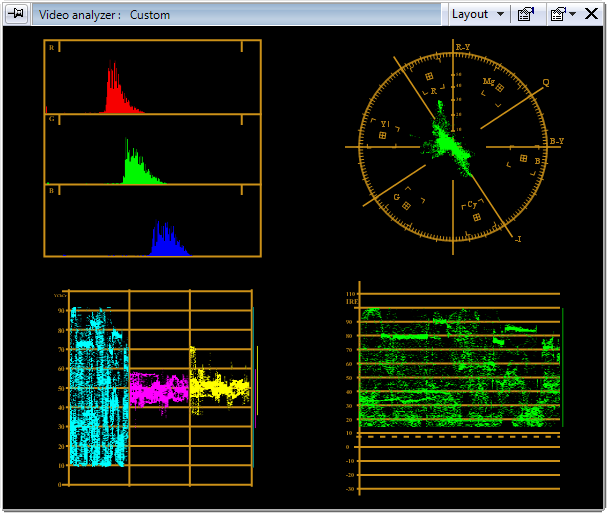
Task: Click the yellow target box near 'Yl'
Action: point(382,135)
